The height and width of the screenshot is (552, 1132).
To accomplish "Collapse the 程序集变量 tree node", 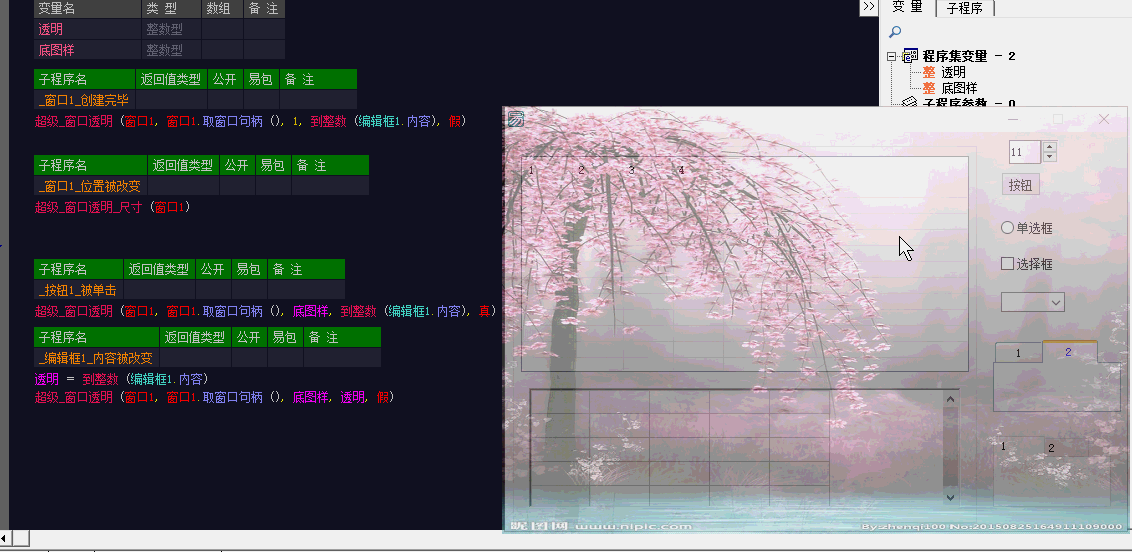I will pos(892,57).
